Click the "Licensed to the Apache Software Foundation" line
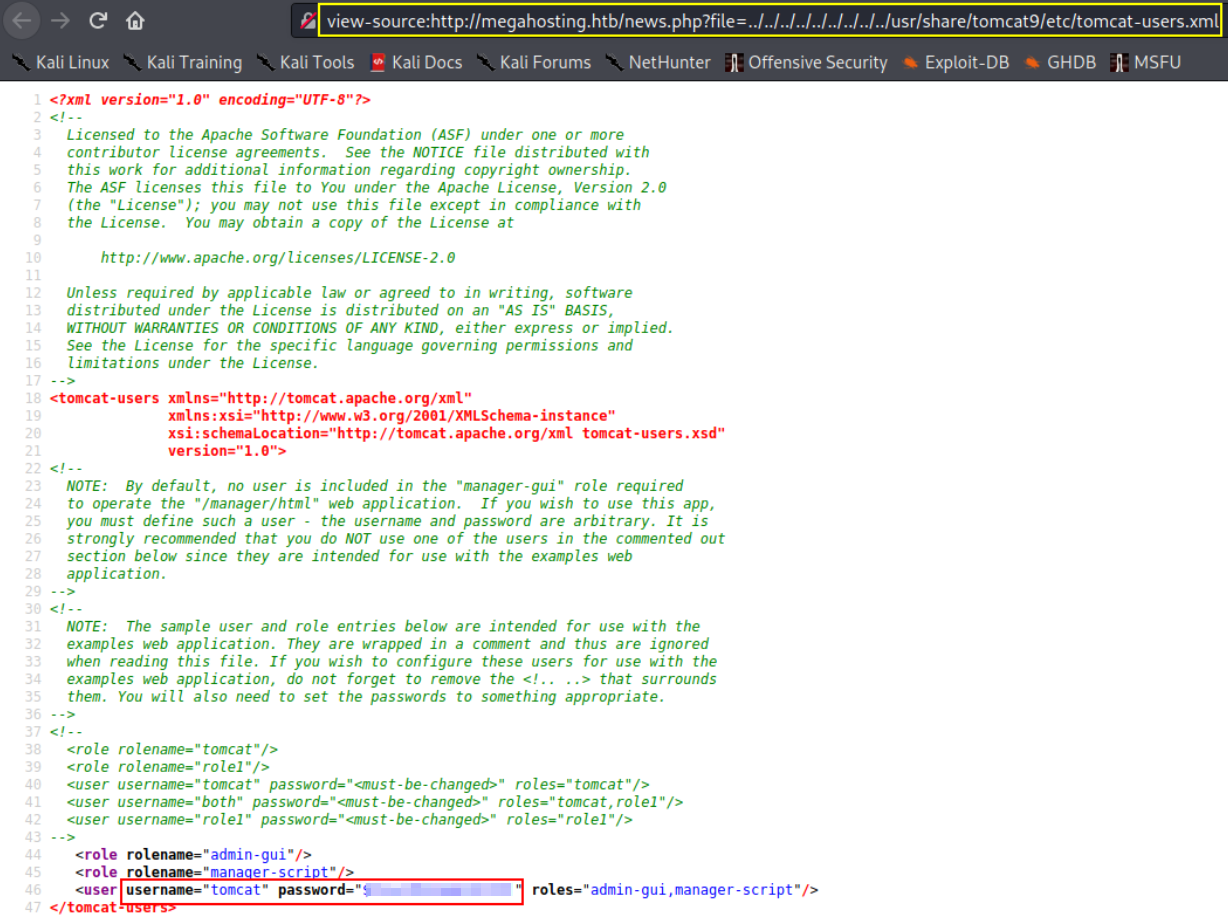Screen dimensions: 1228x919 [345, 135]
